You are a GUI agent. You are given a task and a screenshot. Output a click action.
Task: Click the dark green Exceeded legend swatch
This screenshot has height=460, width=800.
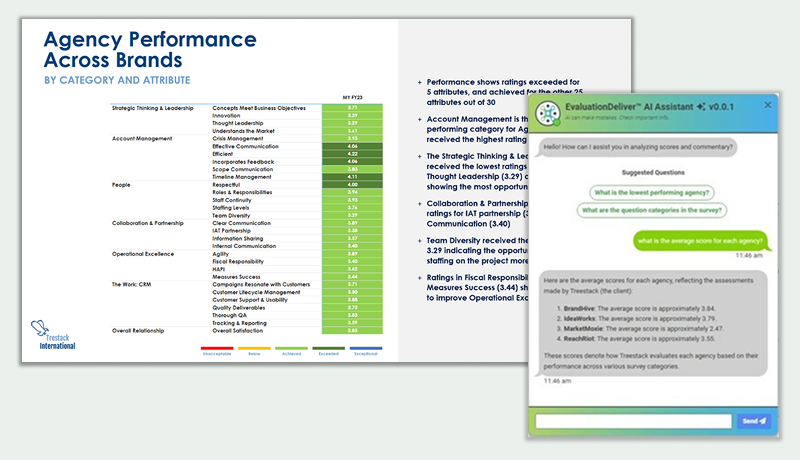click(x=329, y=348)
